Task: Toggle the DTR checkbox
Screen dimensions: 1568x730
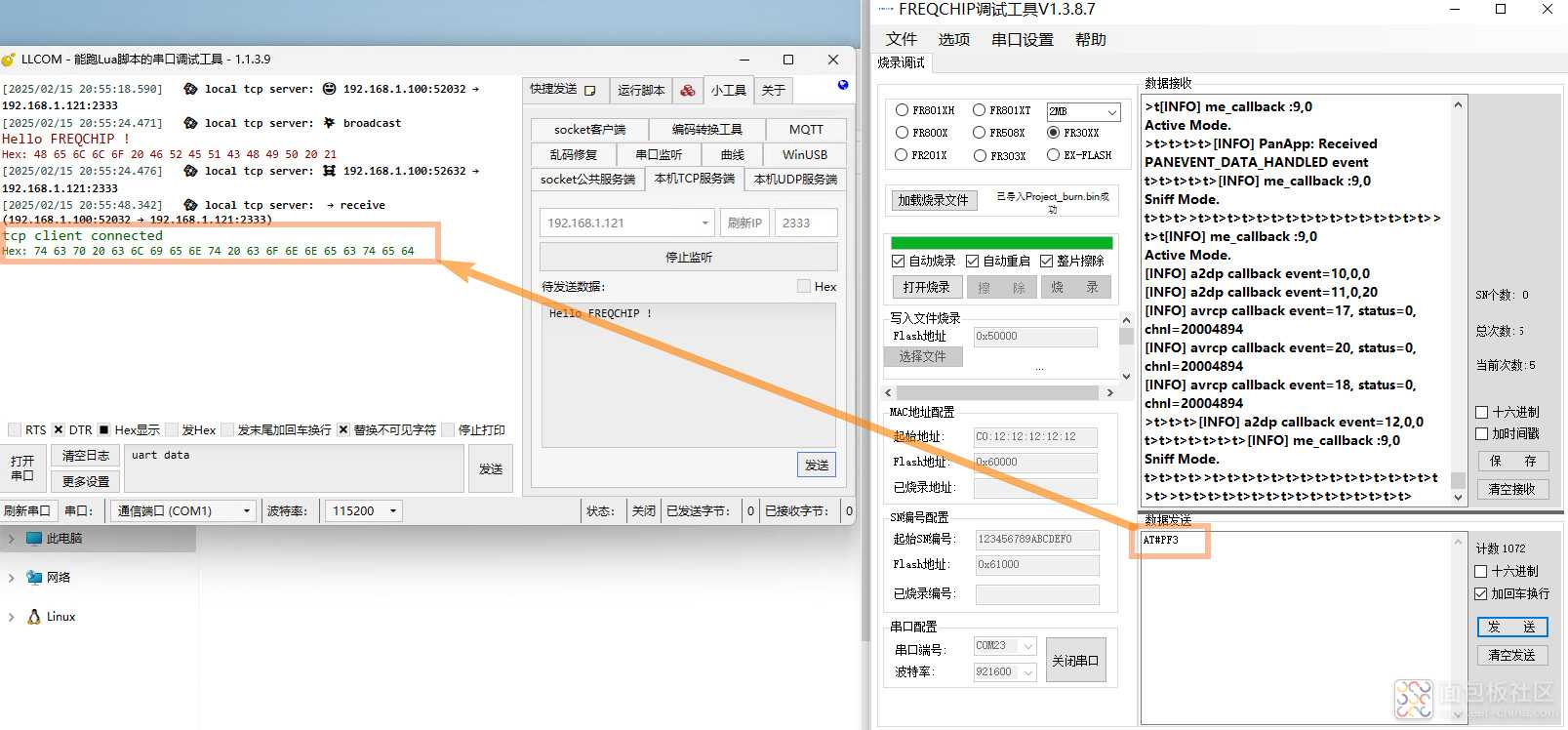Action: [59, 429]
